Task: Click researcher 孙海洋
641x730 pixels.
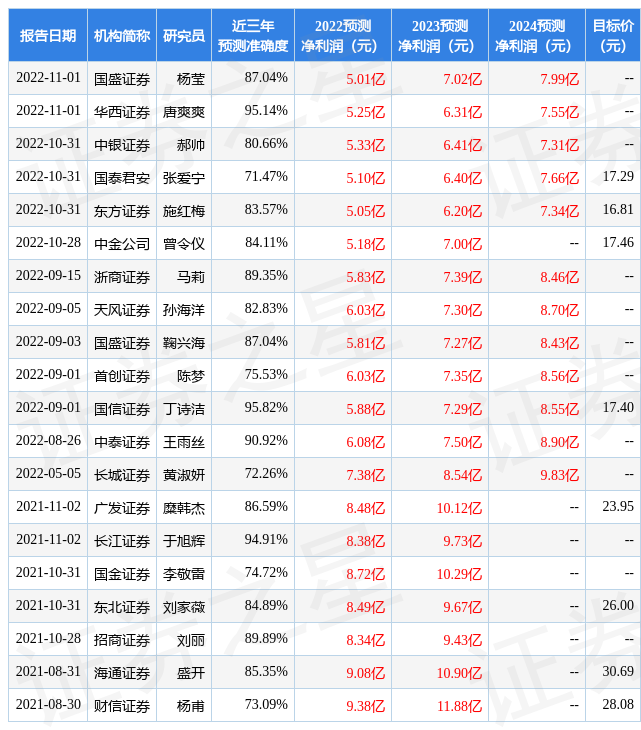Action: (184, 310)
